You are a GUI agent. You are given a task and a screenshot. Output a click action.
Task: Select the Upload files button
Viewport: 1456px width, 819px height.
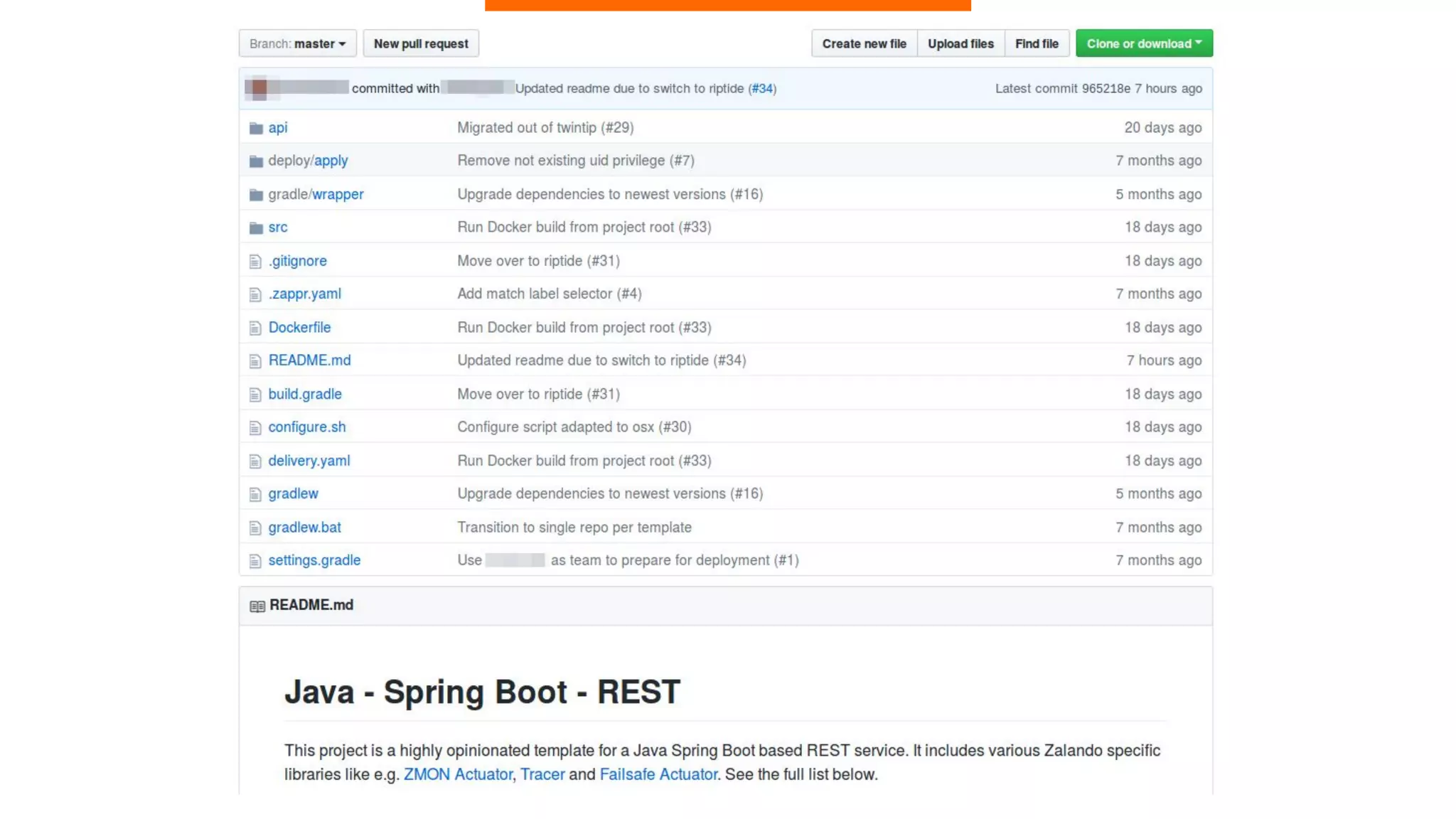click(960, 43)
